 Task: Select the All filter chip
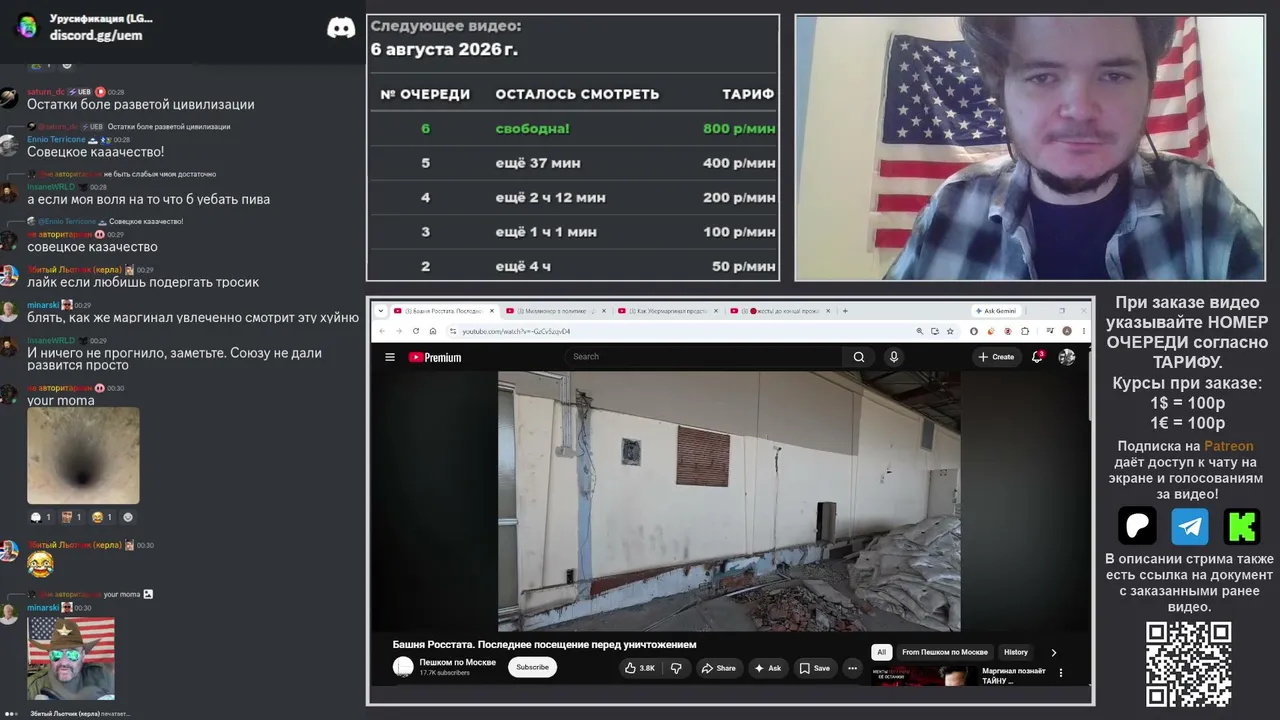(881, 652)
